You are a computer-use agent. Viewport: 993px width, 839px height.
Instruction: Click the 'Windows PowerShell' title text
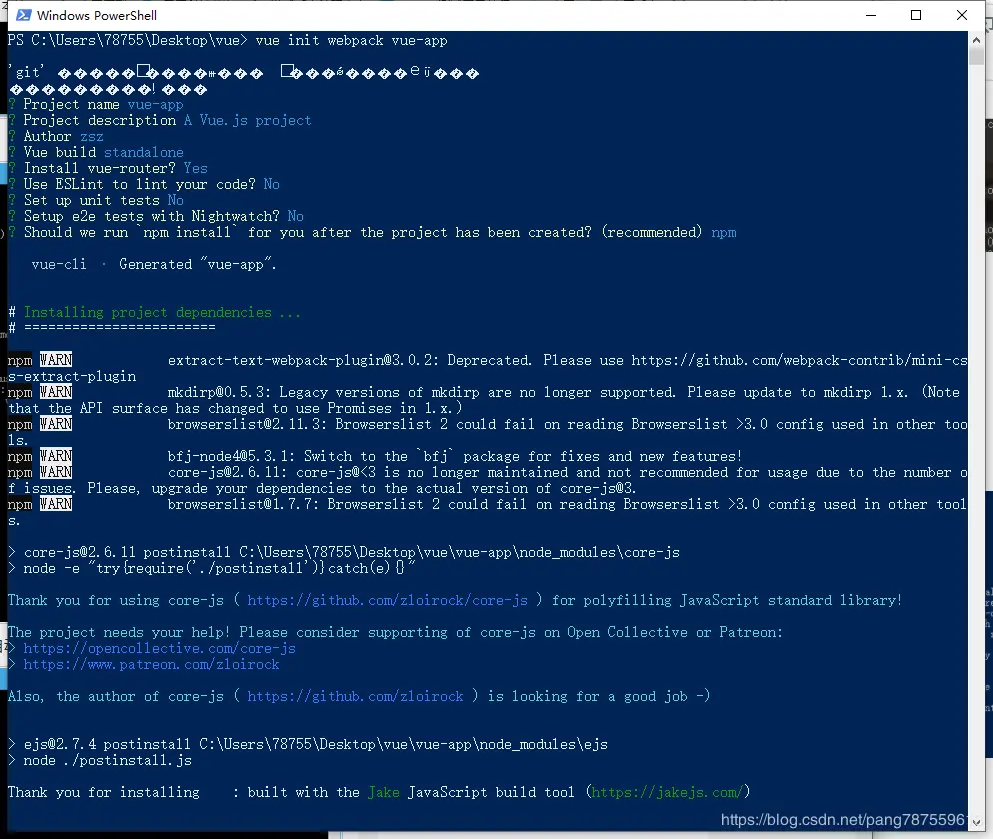pyautogui.click(x=97, y=15)
